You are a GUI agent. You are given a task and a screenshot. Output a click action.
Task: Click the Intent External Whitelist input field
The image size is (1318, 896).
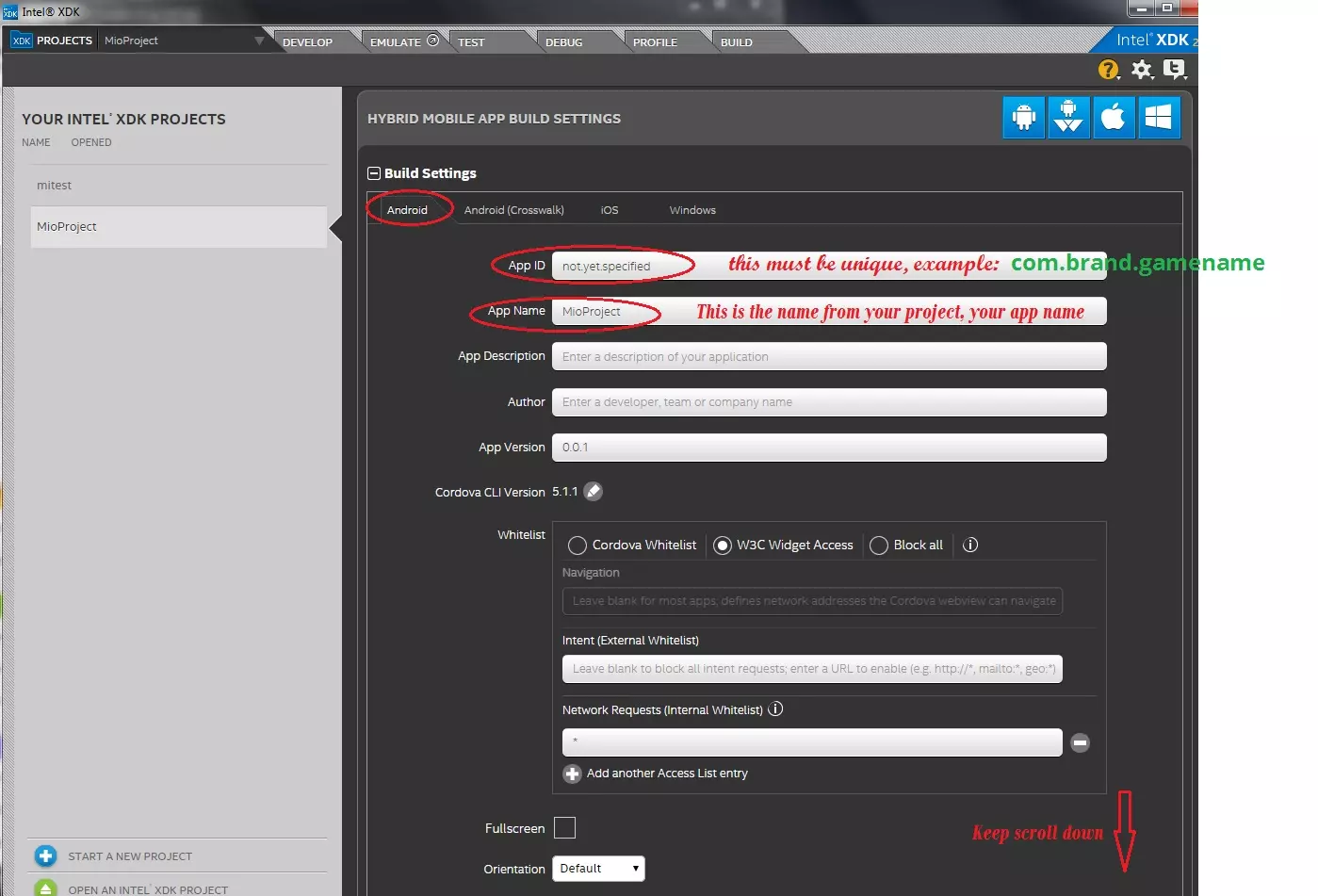pos(812,669)
